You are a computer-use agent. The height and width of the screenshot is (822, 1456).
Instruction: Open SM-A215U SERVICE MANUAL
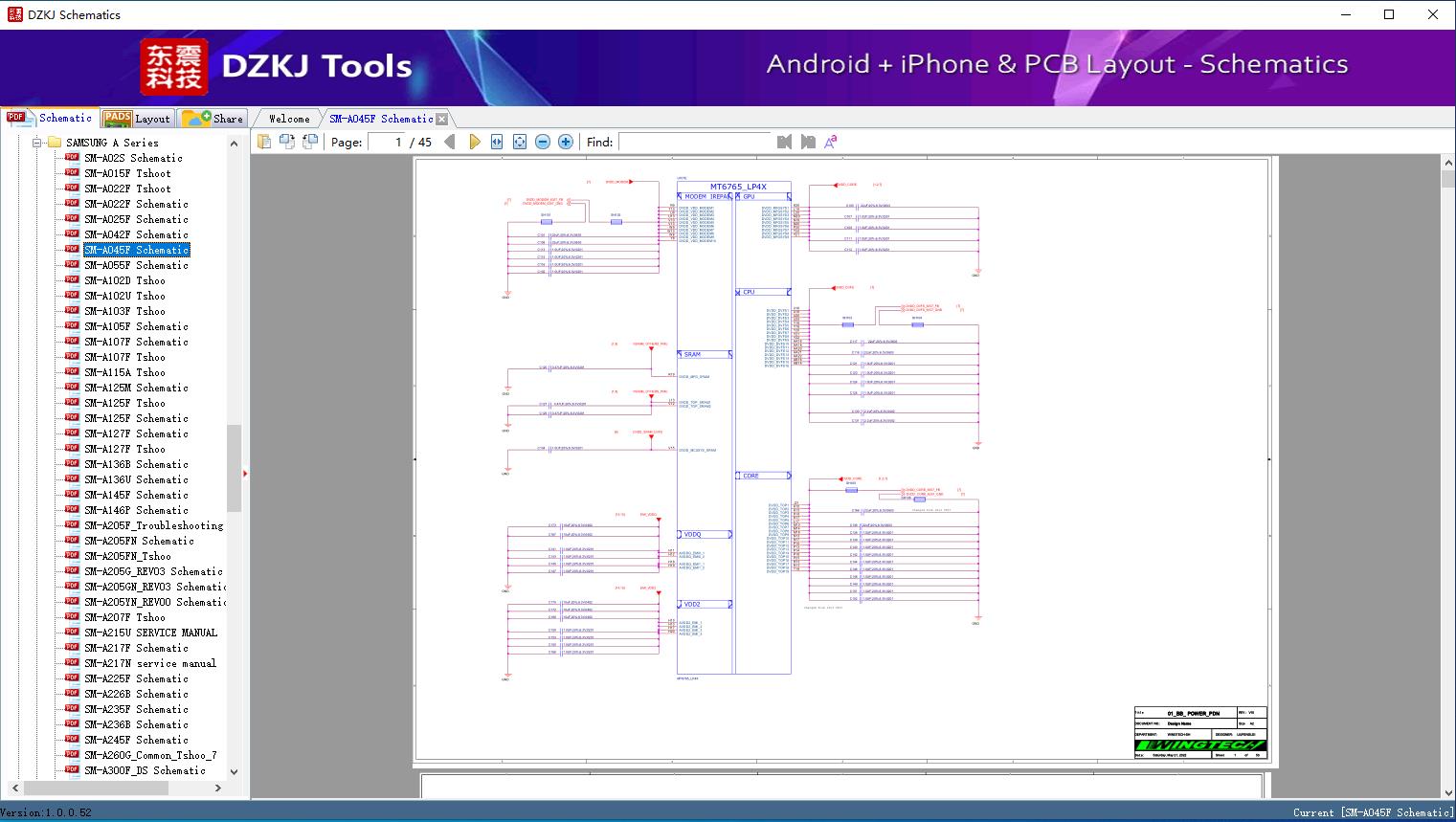[x=150, y=633]
